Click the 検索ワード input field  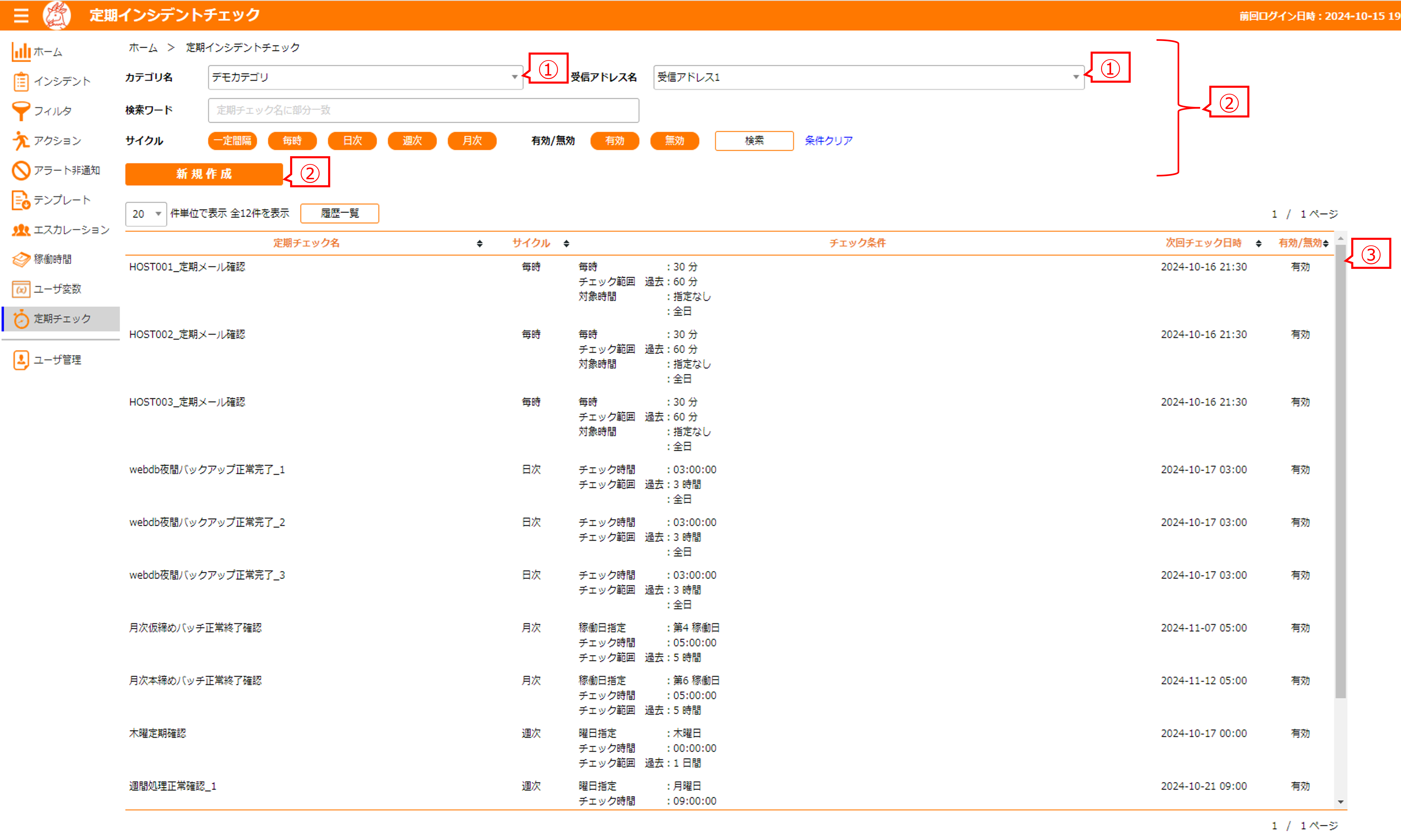click(424, 110)
